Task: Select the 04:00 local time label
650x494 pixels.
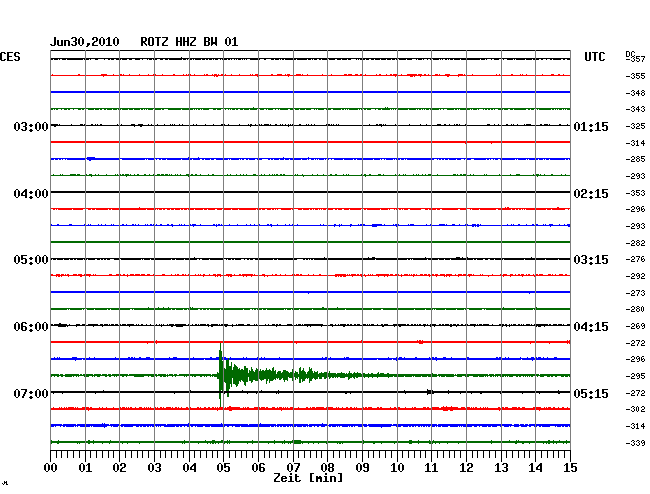Action: pyautogui.click(x=31, y=194)
